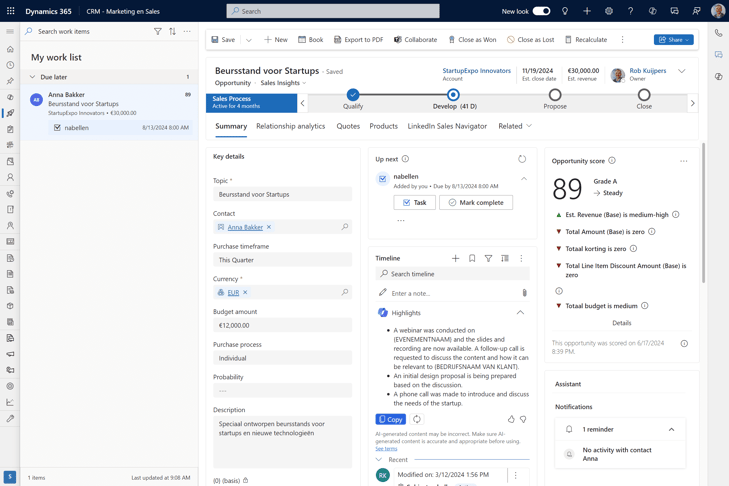
Task: Click Close as Lost
Action: (x=530, y=40)
